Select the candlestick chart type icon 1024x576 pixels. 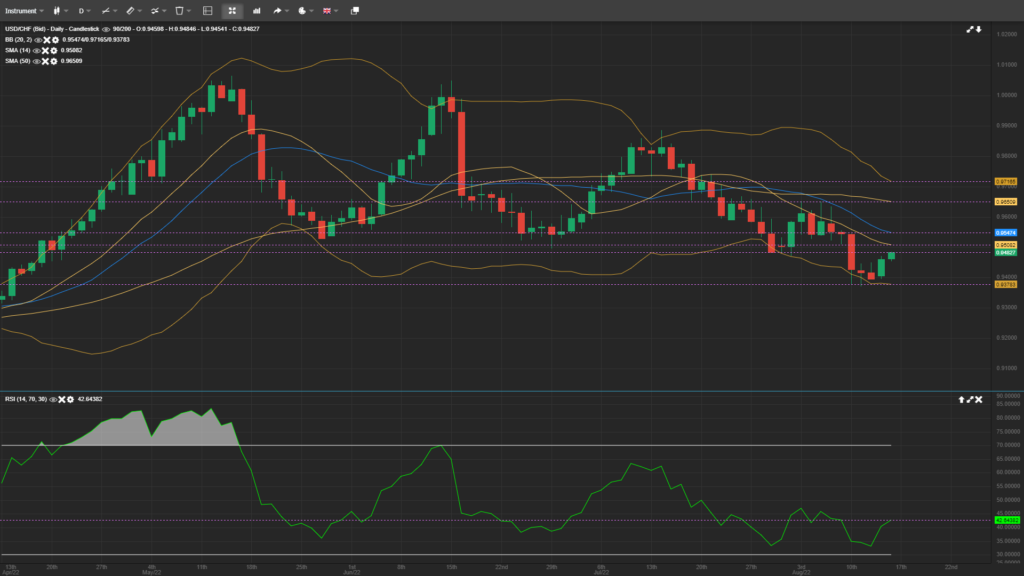[57, 8]
